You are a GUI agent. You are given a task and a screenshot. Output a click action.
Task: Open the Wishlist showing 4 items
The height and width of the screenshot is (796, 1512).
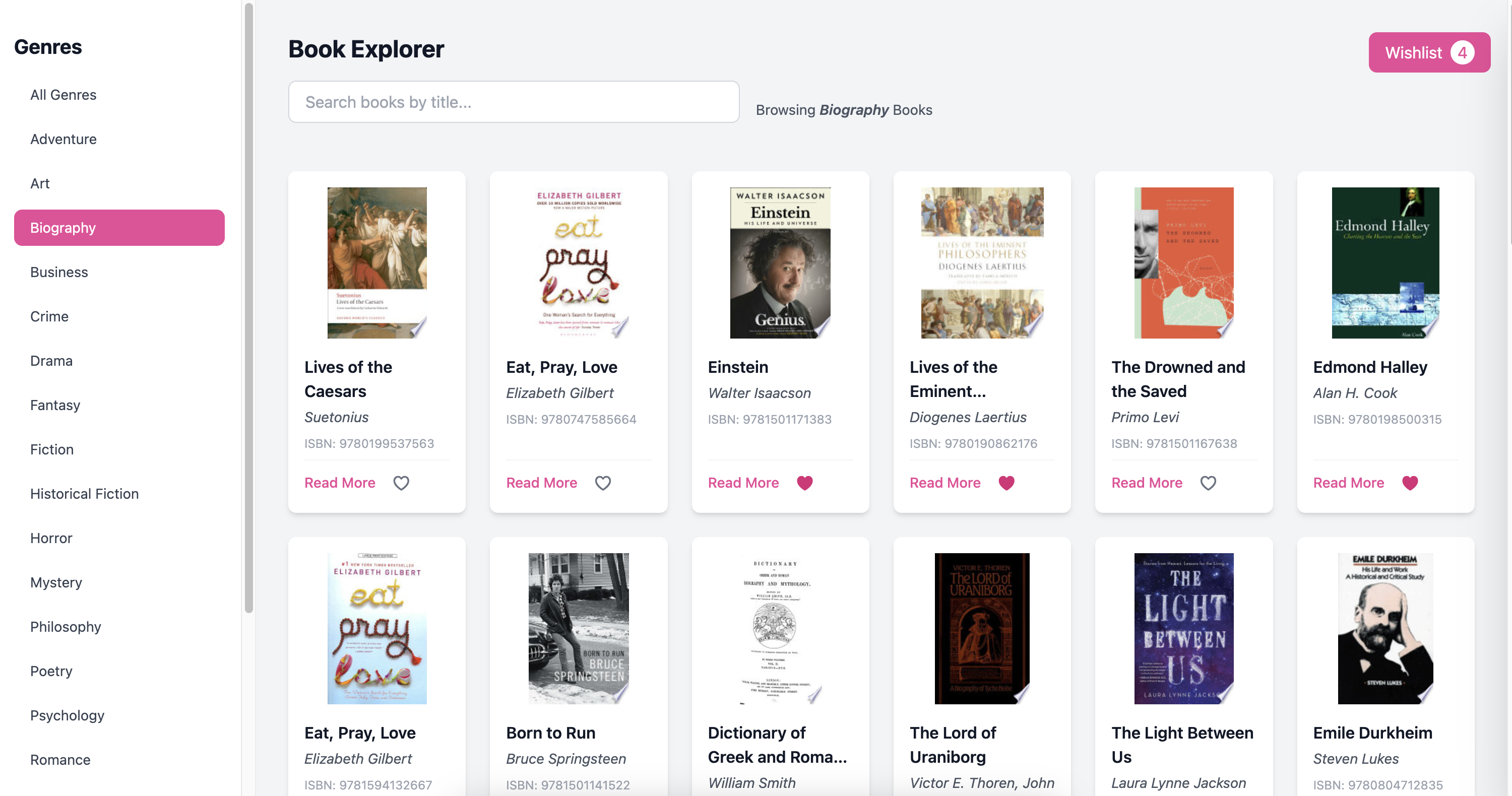coord(1429,52)
